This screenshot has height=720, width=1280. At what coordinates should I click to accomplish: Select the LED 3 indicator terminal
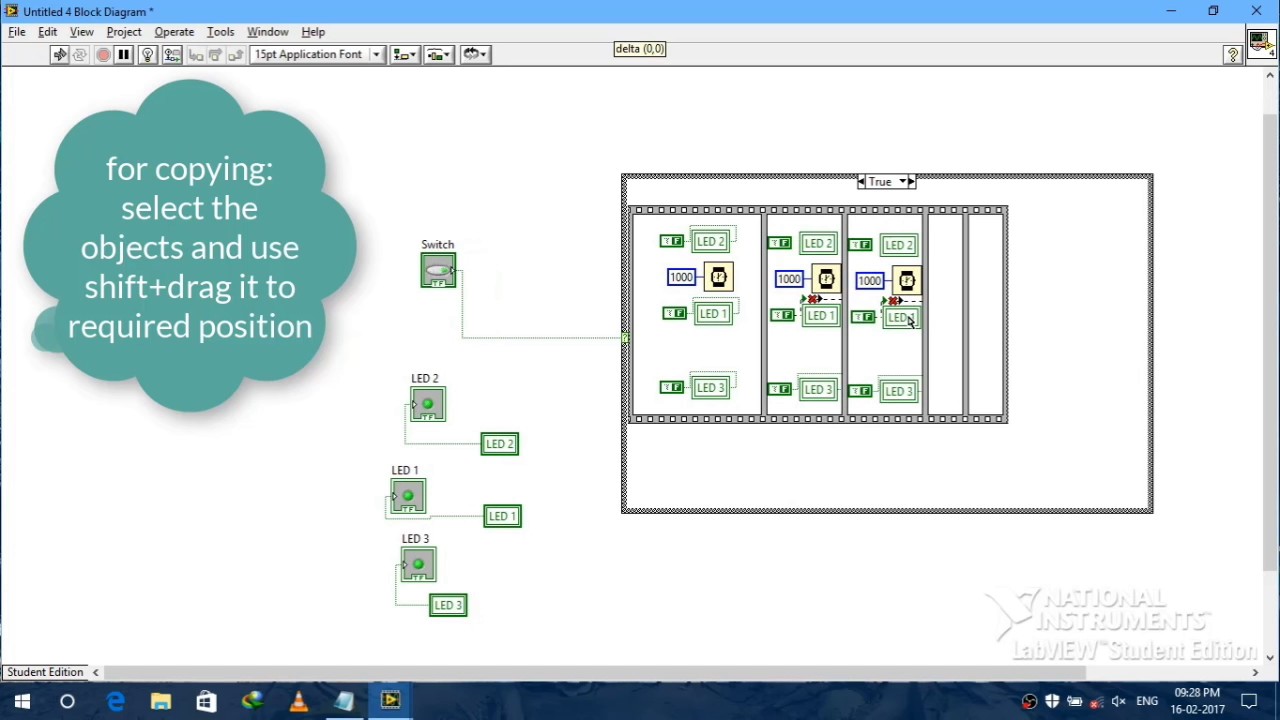[x=418, y=565]
